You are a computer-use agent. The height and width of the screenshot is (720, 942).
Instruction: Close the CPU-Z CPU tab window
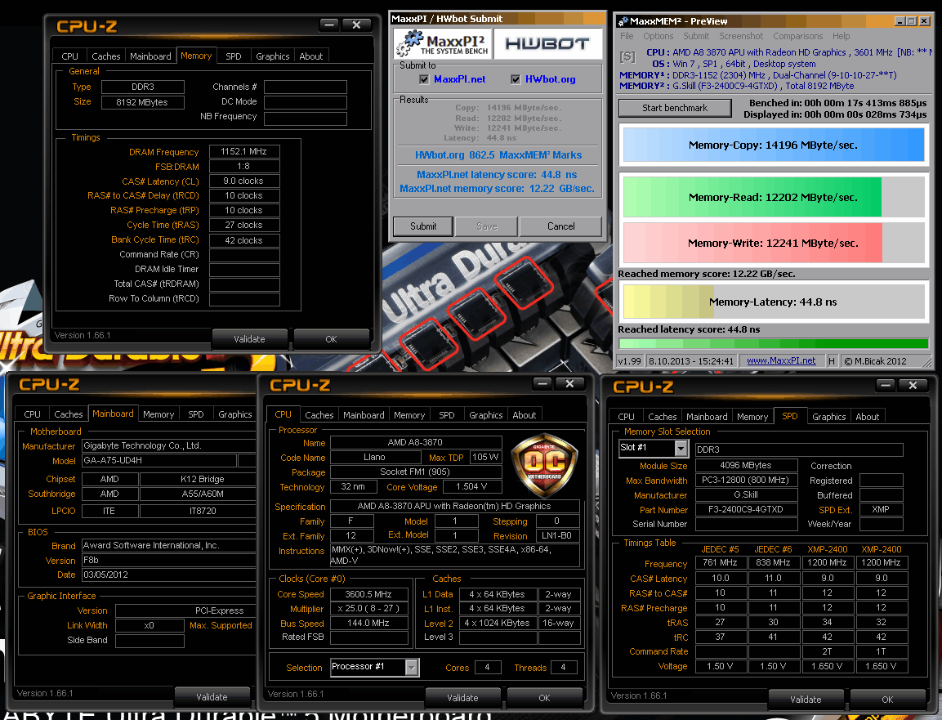pos(570,383)
